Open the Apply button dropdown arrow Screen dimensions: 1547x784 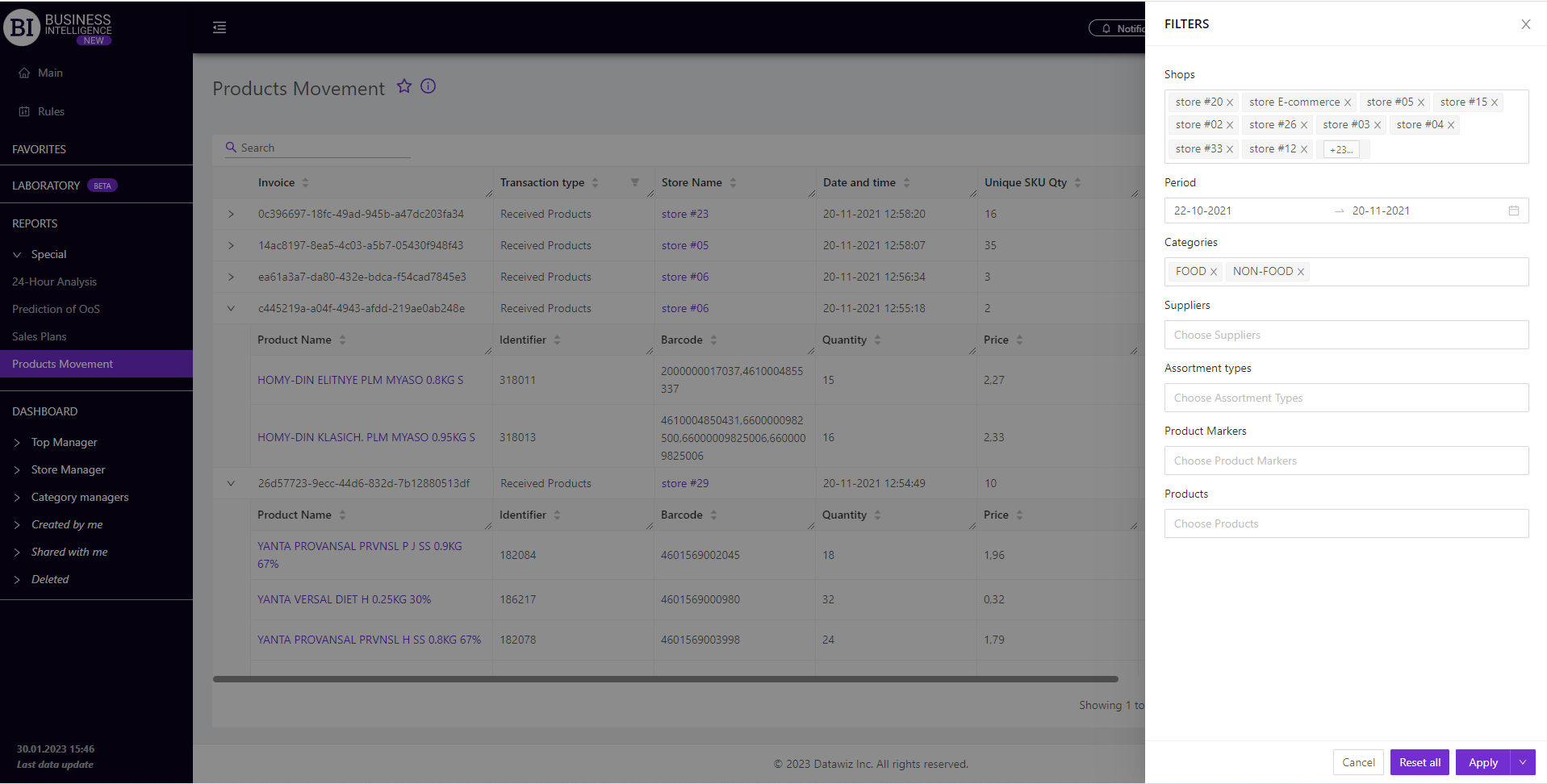pos(1523,762)
